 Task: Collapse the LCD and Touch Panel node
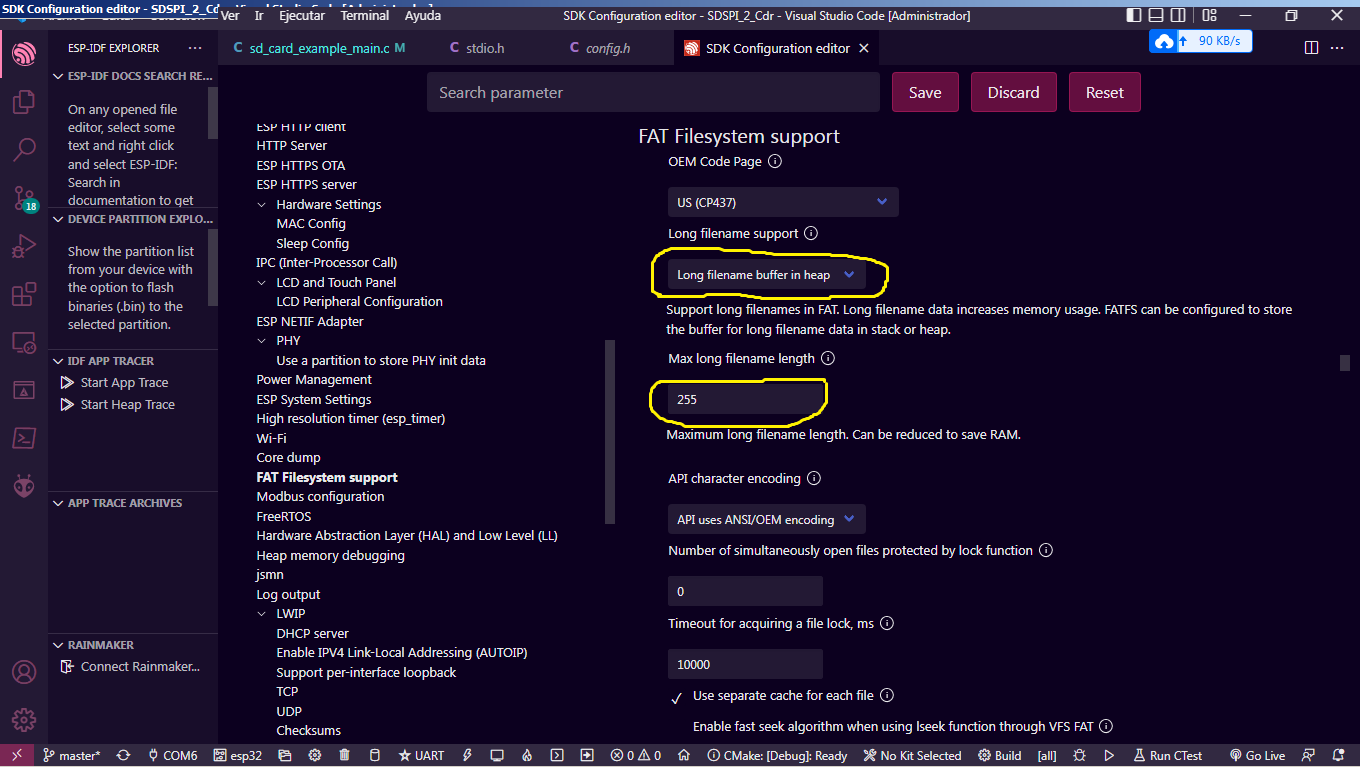(262, 283)
